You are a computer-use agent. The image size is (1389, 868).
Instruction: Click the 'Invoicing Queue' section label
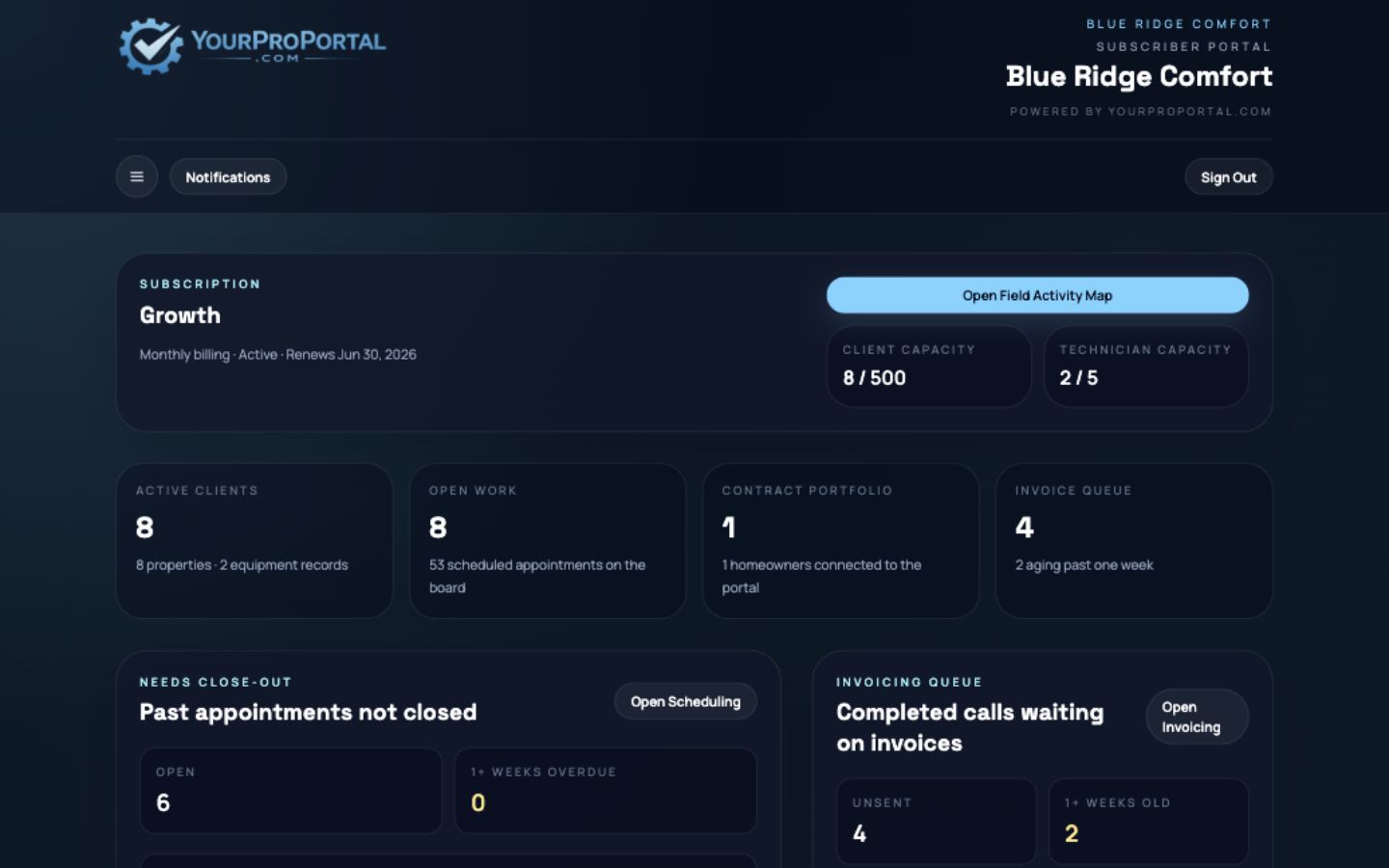pos(909,682)
